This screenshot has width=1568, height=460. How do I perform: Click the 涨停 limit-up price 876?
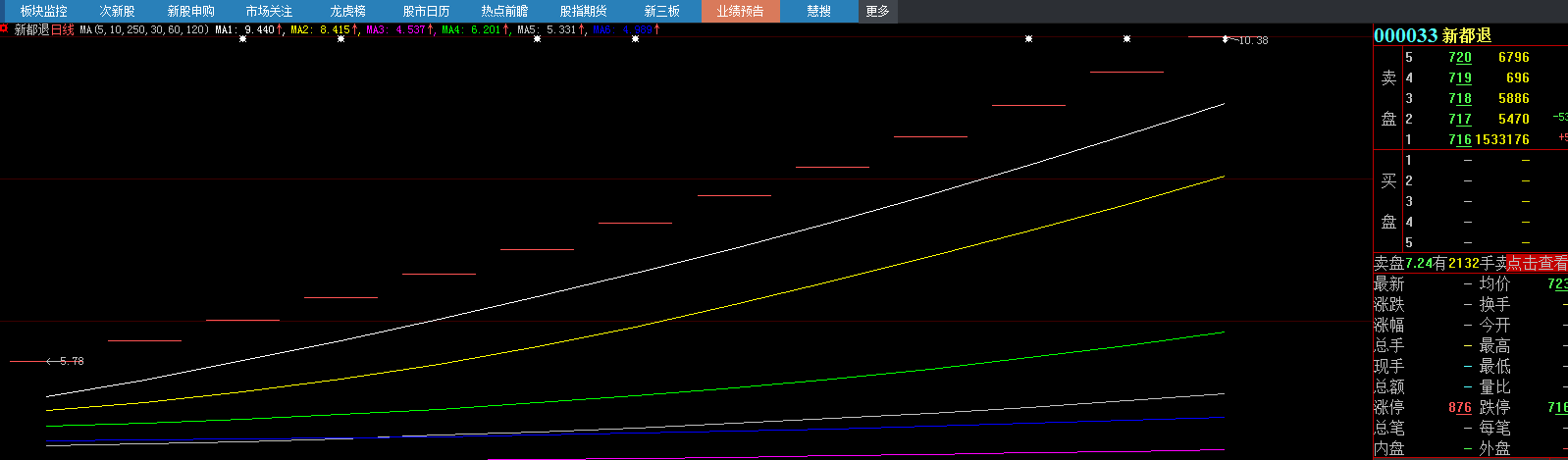coord(1459,407)
